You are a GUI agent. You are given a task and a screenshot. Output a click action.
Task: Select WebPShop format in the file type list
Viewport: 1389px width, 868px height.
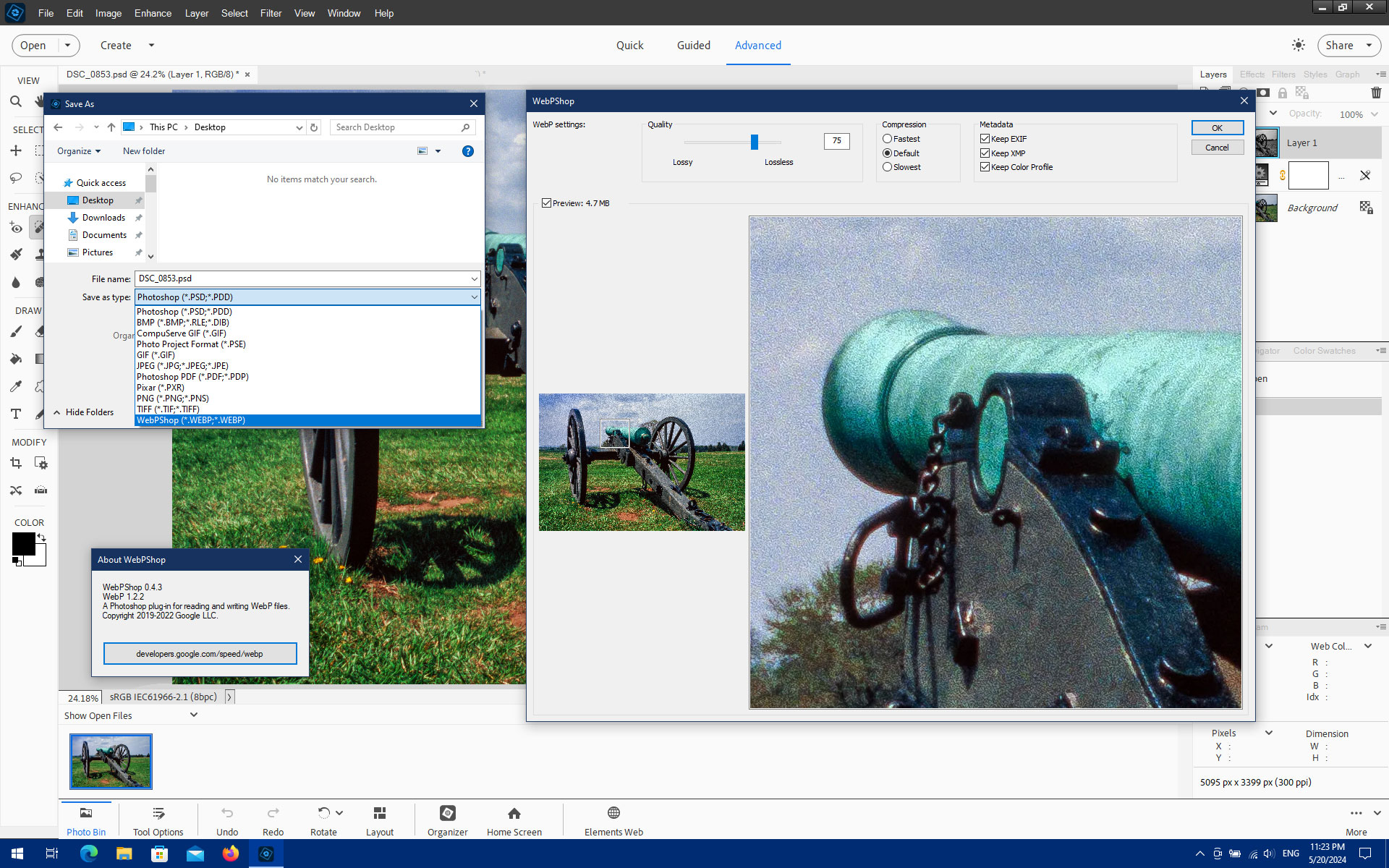[190, 420]
